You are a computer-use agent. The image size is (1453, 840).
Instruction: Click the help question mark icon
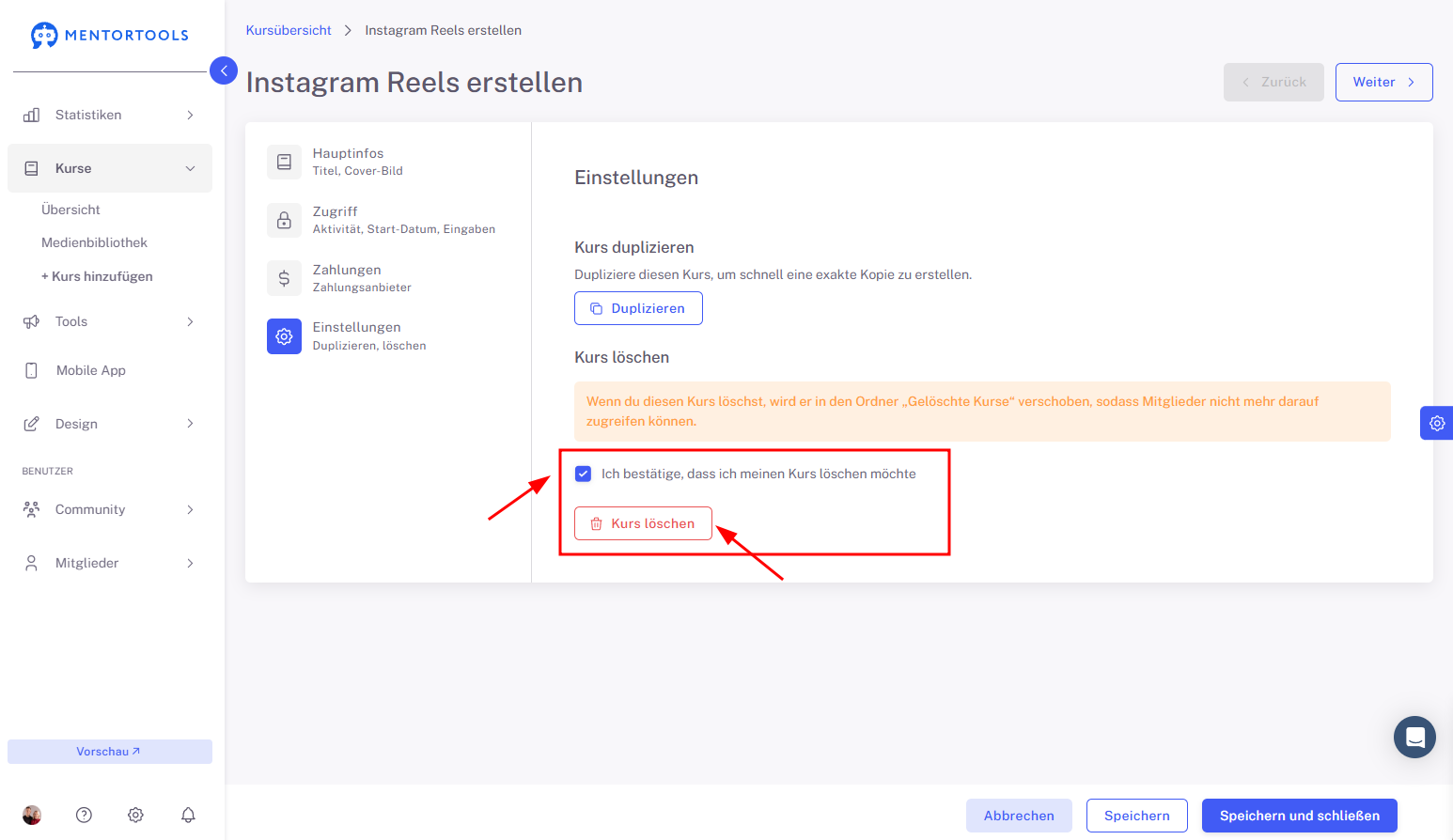click(84, 815)
